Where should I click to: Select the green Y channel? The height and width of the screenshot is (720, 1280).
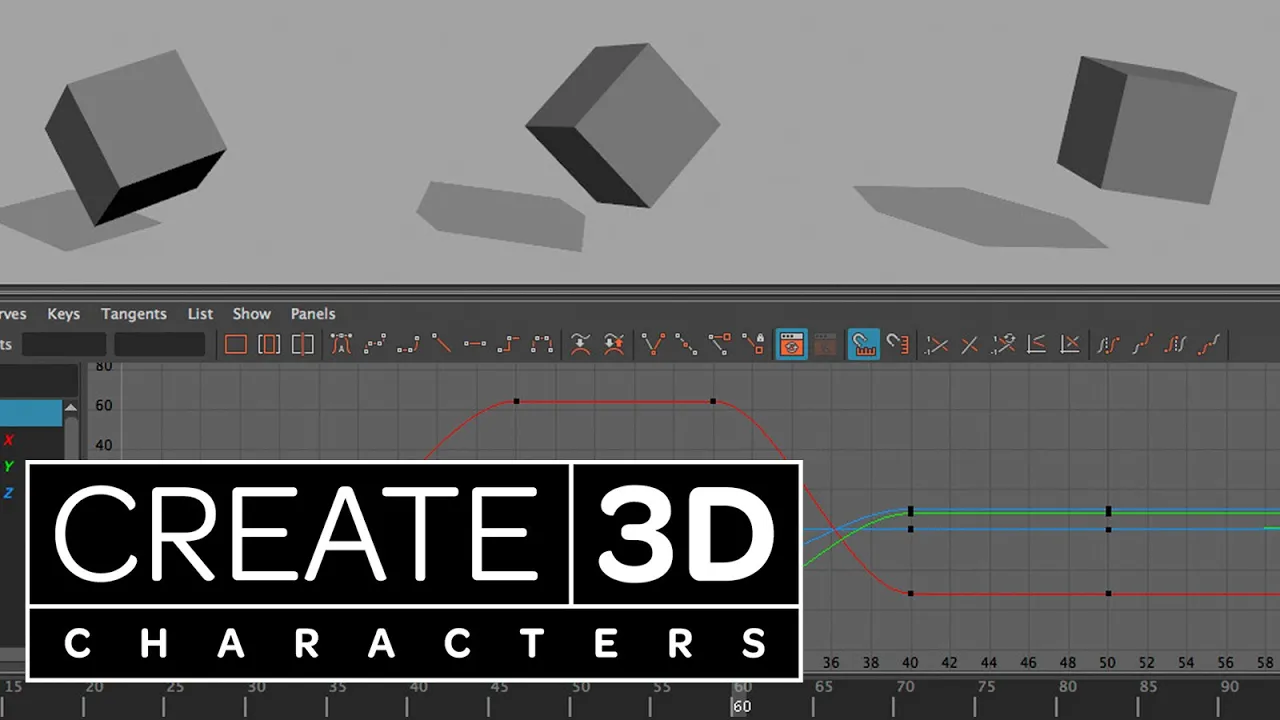(x=9, y=466)
